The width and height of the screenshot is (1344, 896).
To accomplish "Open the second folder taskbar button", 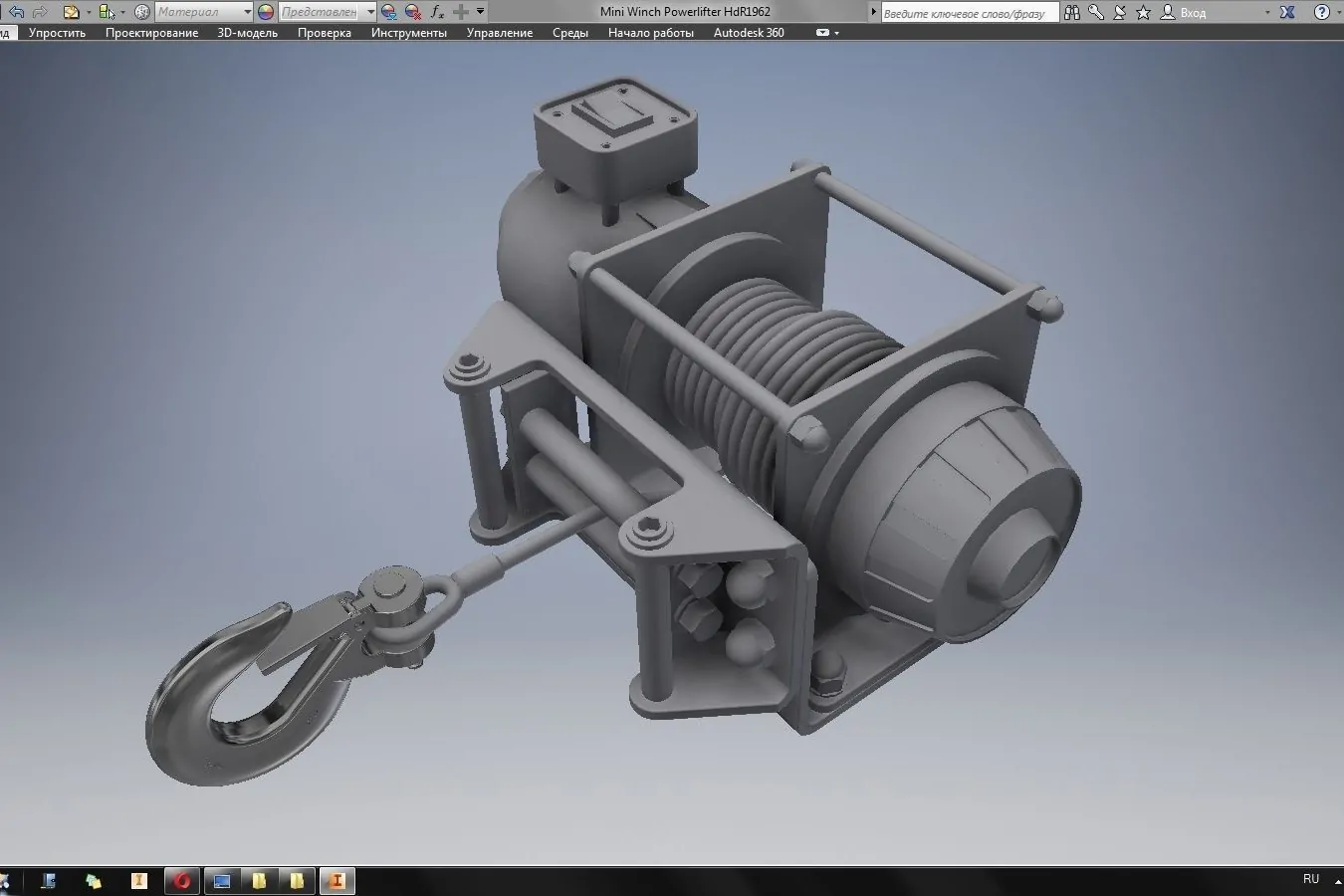I will [x=297, y=881].
